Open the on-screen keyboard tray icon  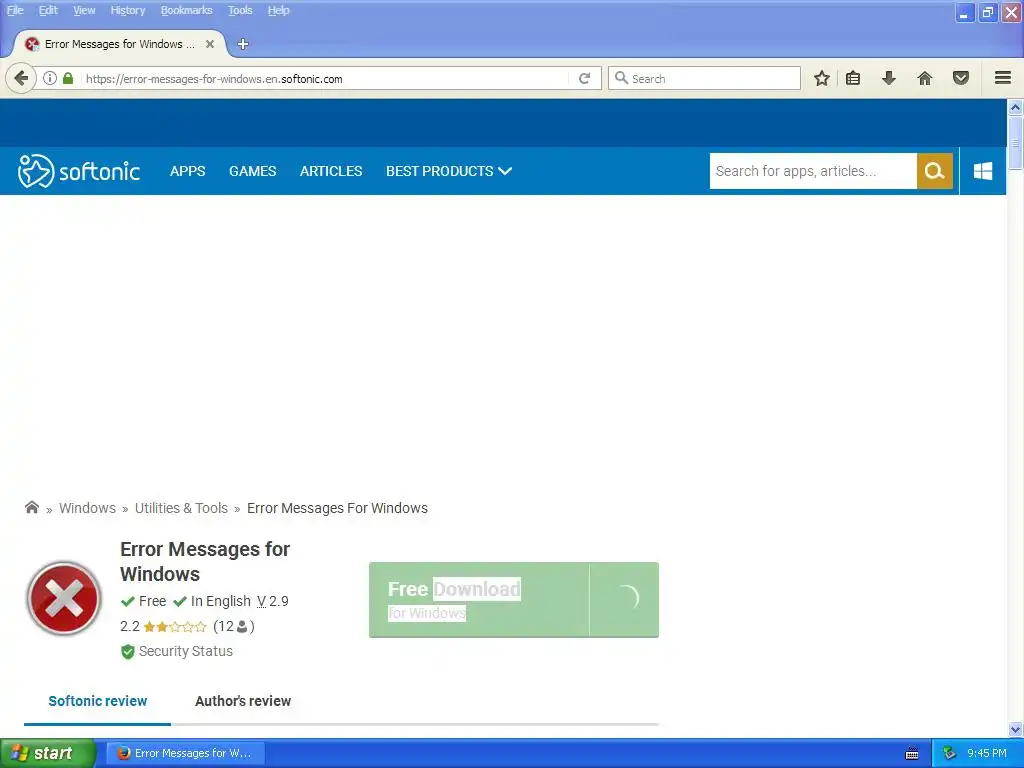click(912, 754)
